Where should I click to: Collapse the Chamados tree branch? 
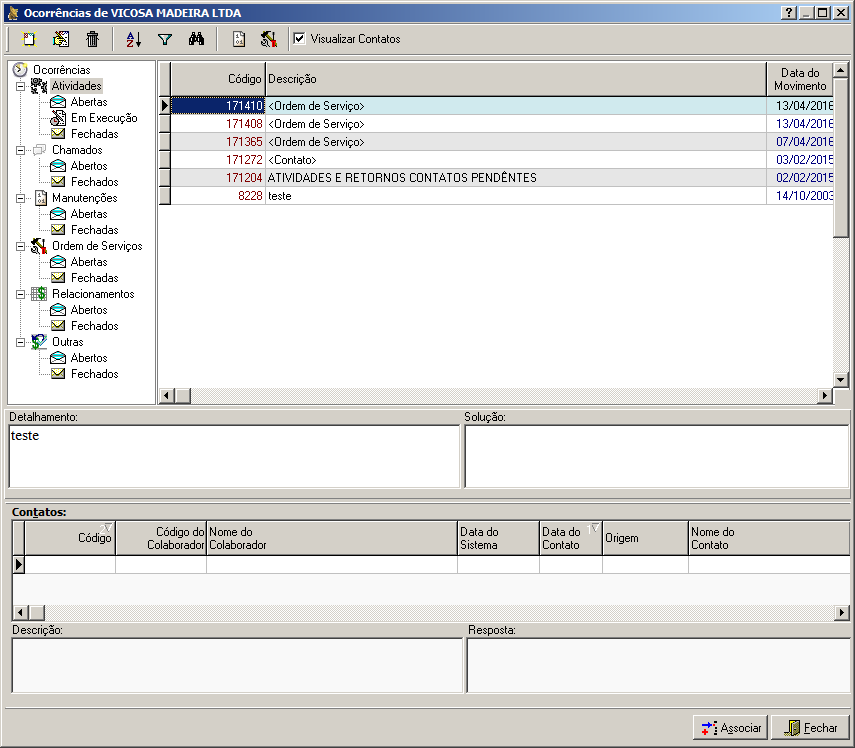click(x=20, y=150)
